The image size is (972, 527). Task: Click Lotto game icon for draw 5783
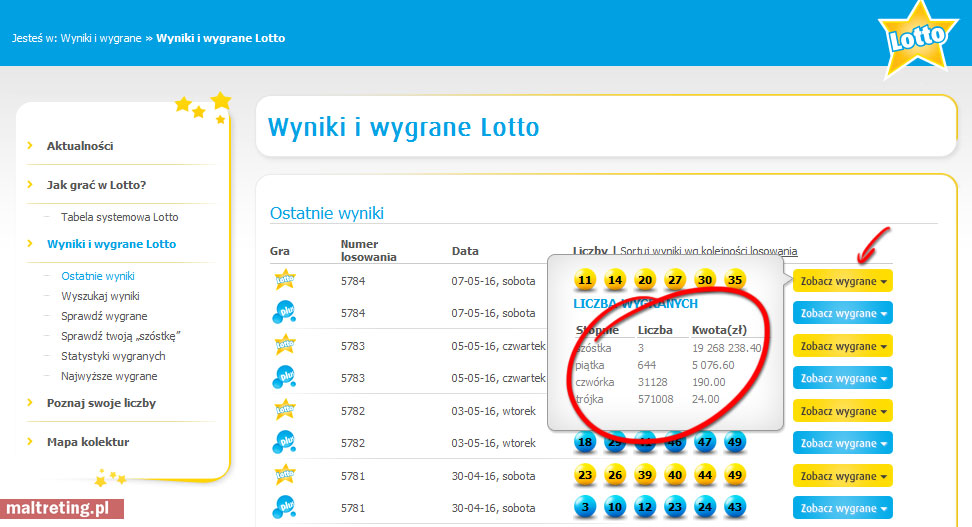[x=285, y=344]
